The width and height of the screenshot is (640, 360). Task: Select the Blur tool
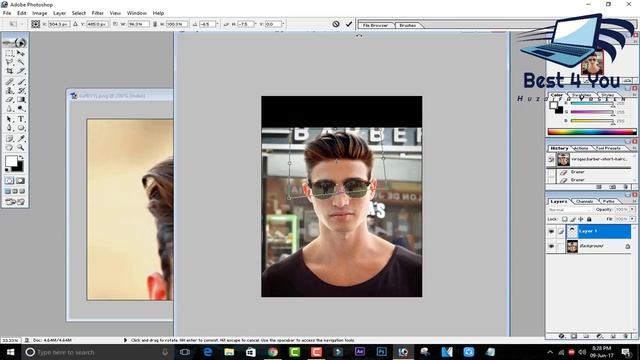pyautogui.click(x=9, y=109)
